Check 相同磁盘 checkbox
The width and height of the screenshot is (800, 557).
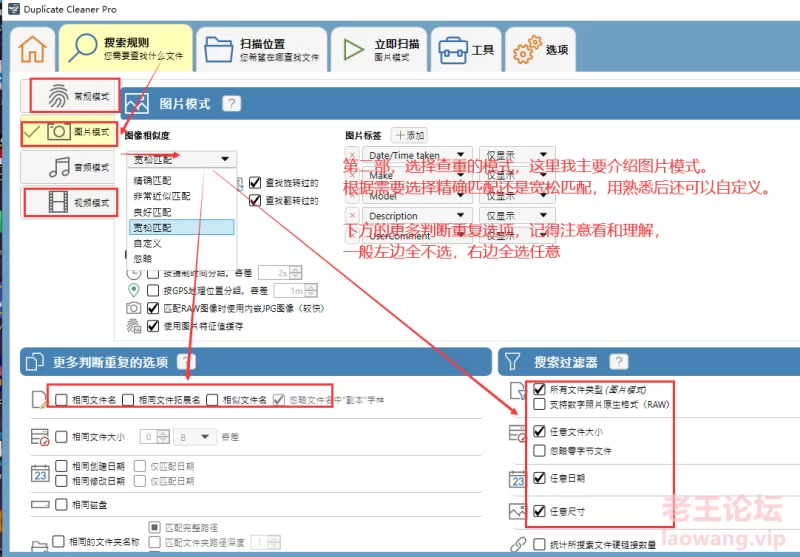61,504
